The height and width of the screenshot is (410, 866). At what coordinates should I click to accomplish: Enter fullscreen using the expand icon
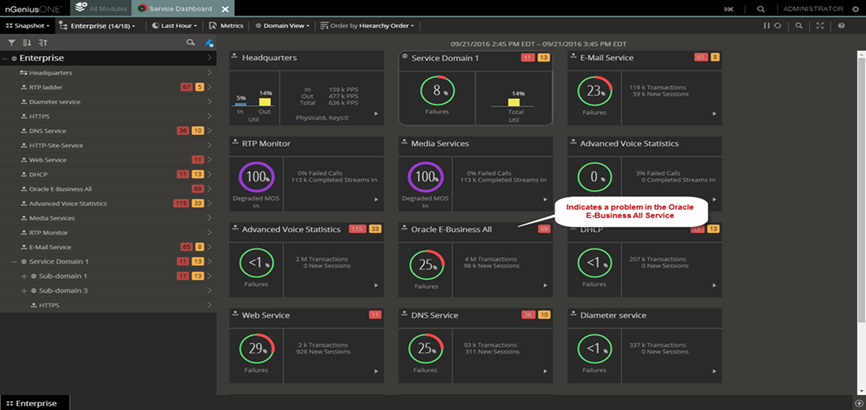pos(822,25)
